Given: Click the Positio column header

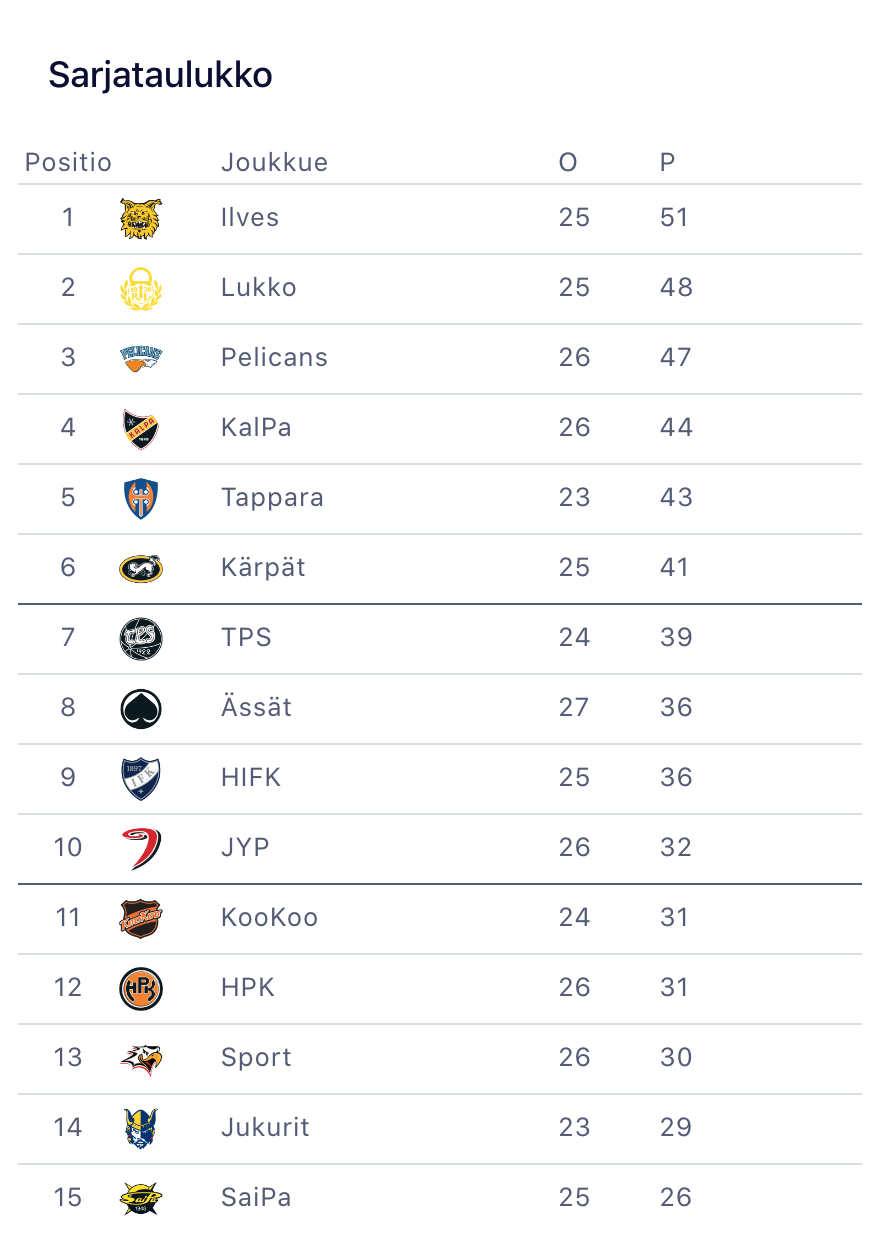Looking at the screenshot, I should tap(68, 162).
